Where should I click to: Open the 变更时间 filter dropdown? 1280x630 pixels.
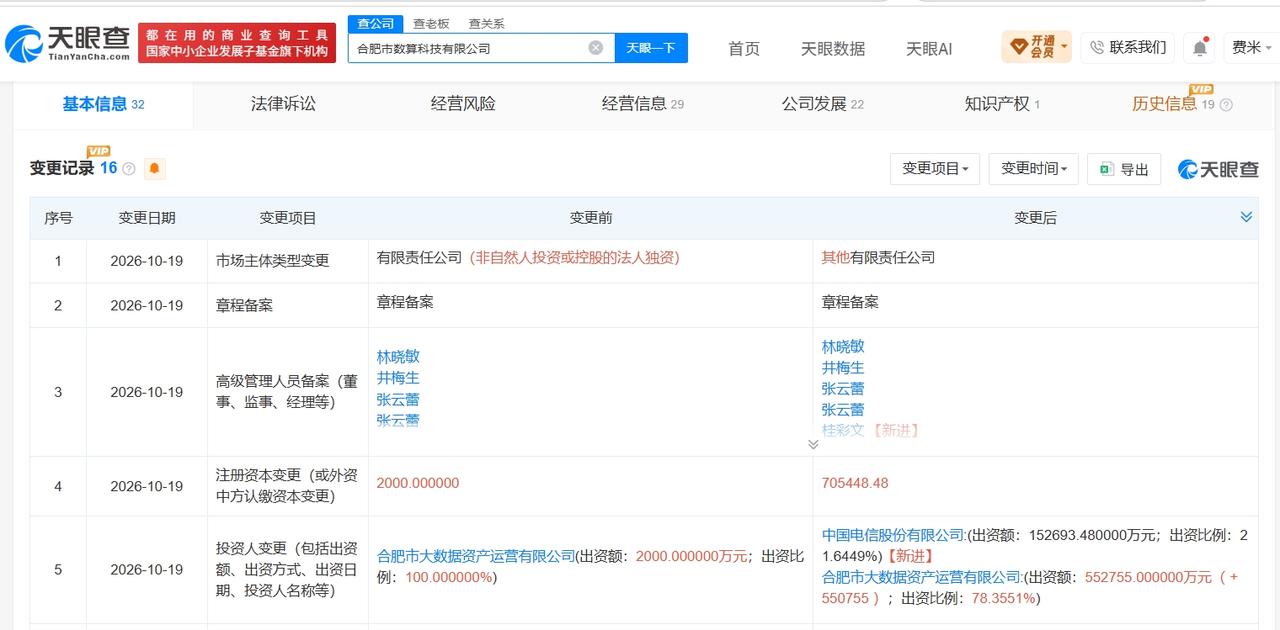[x=1034, y=169]
